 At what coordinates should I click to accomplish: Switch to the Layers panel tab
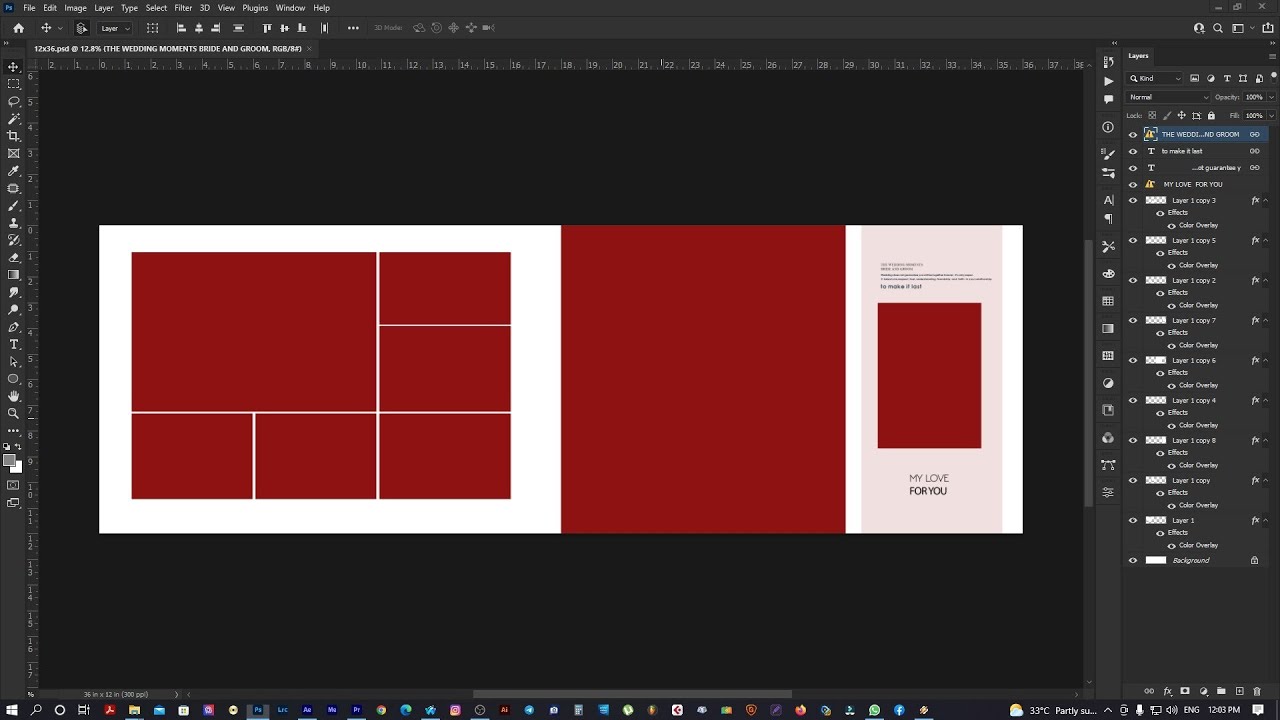(1139, 56)
